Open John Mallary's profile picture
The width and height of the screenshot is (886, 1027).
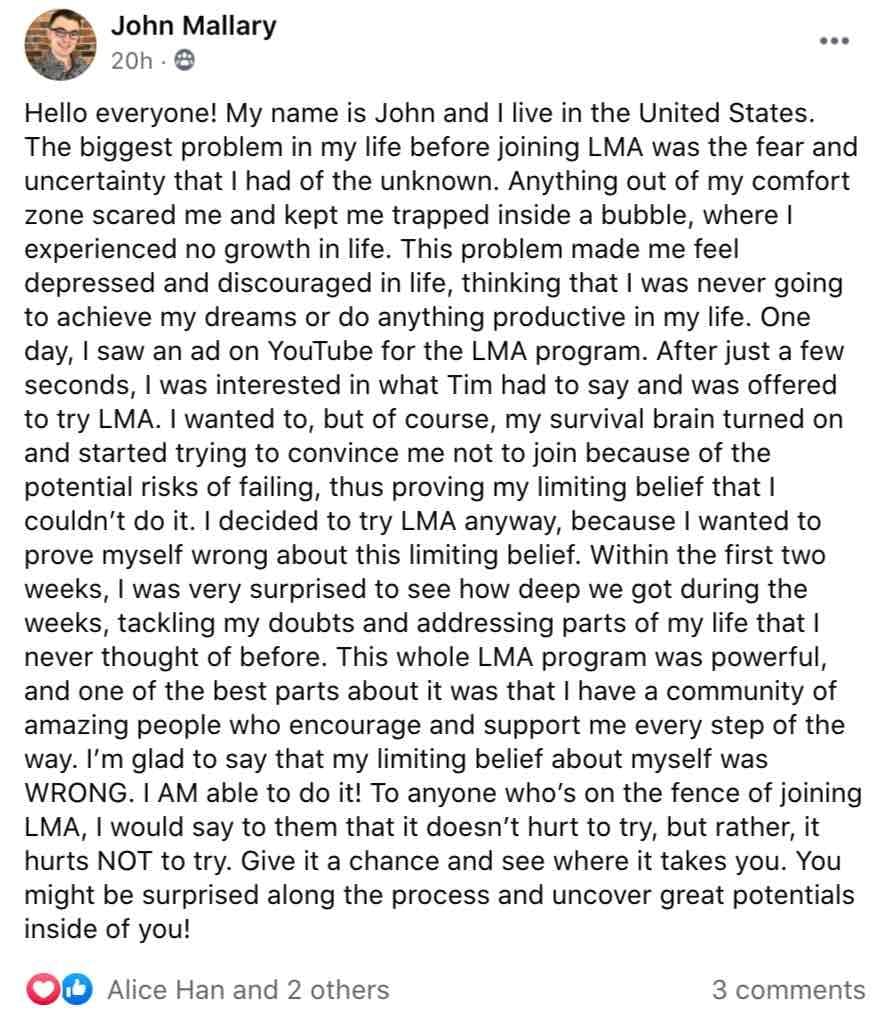[x=60, y=45]
